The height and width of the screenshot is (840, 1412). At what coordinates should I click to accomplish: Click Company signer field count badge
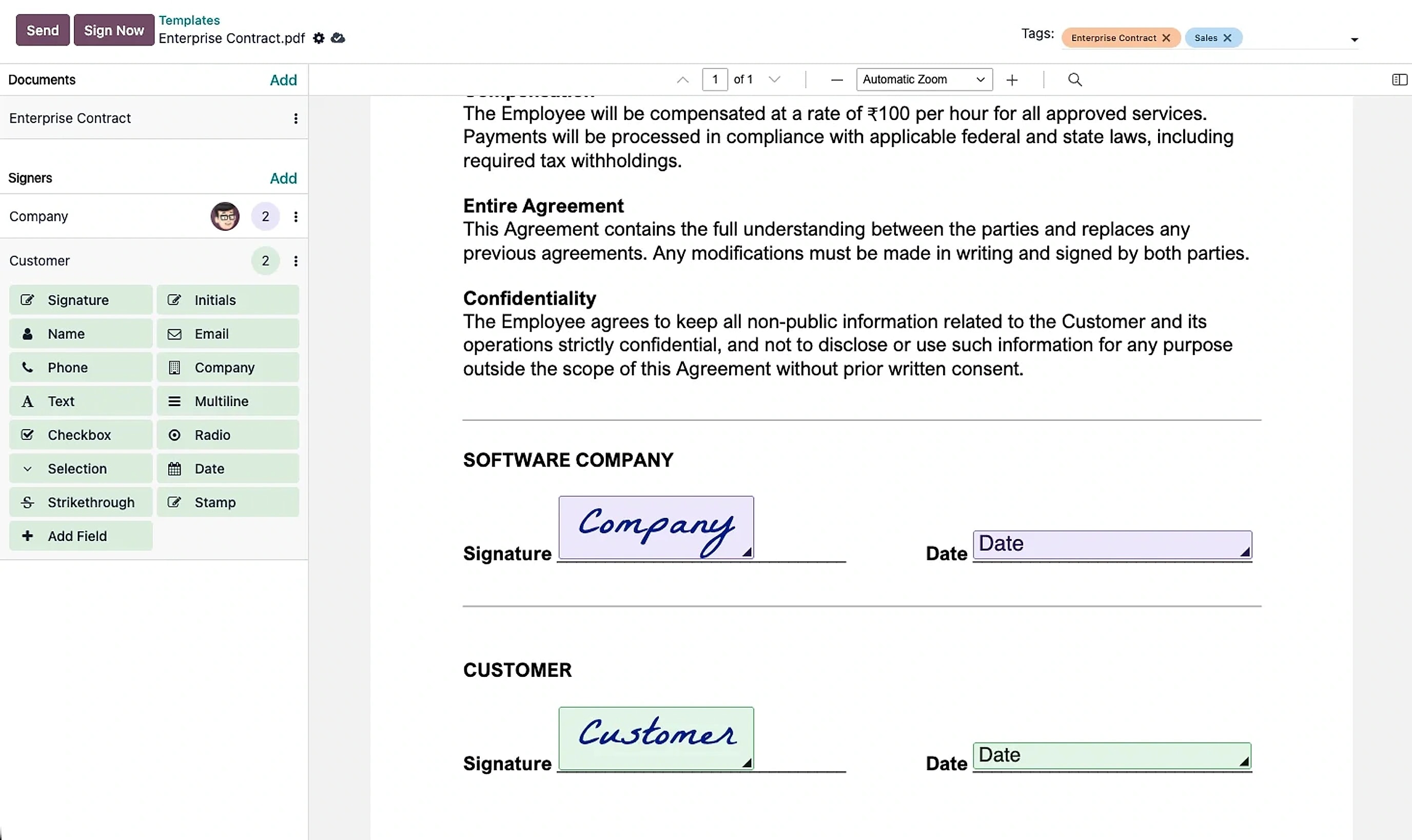[266, 216]
